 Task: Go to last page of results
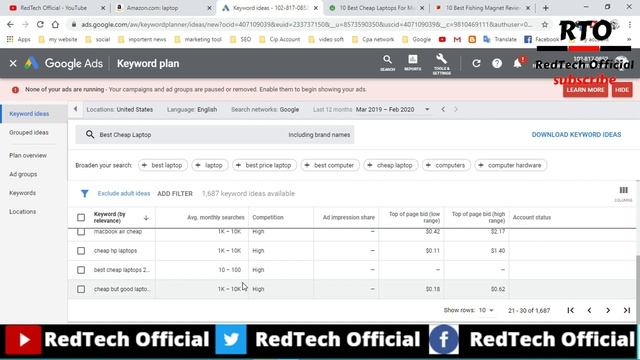(627, 310)
